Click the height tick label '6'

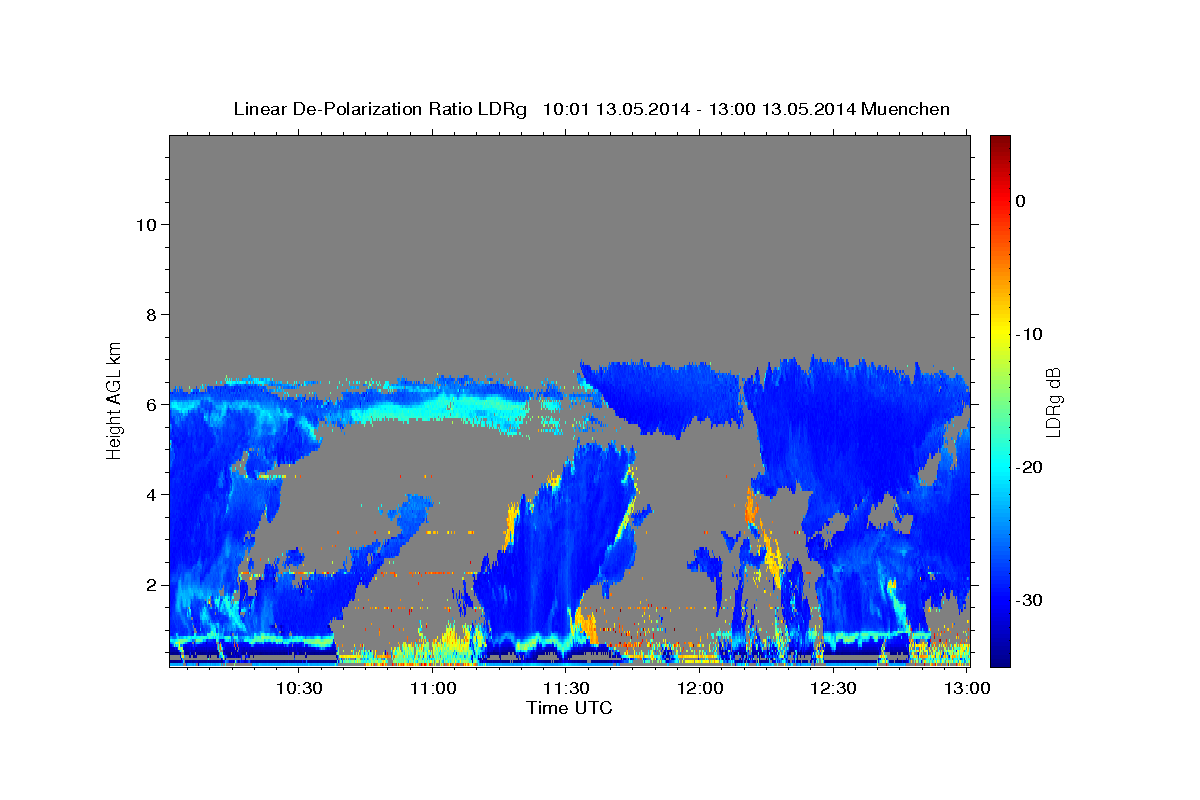(152, 404)
